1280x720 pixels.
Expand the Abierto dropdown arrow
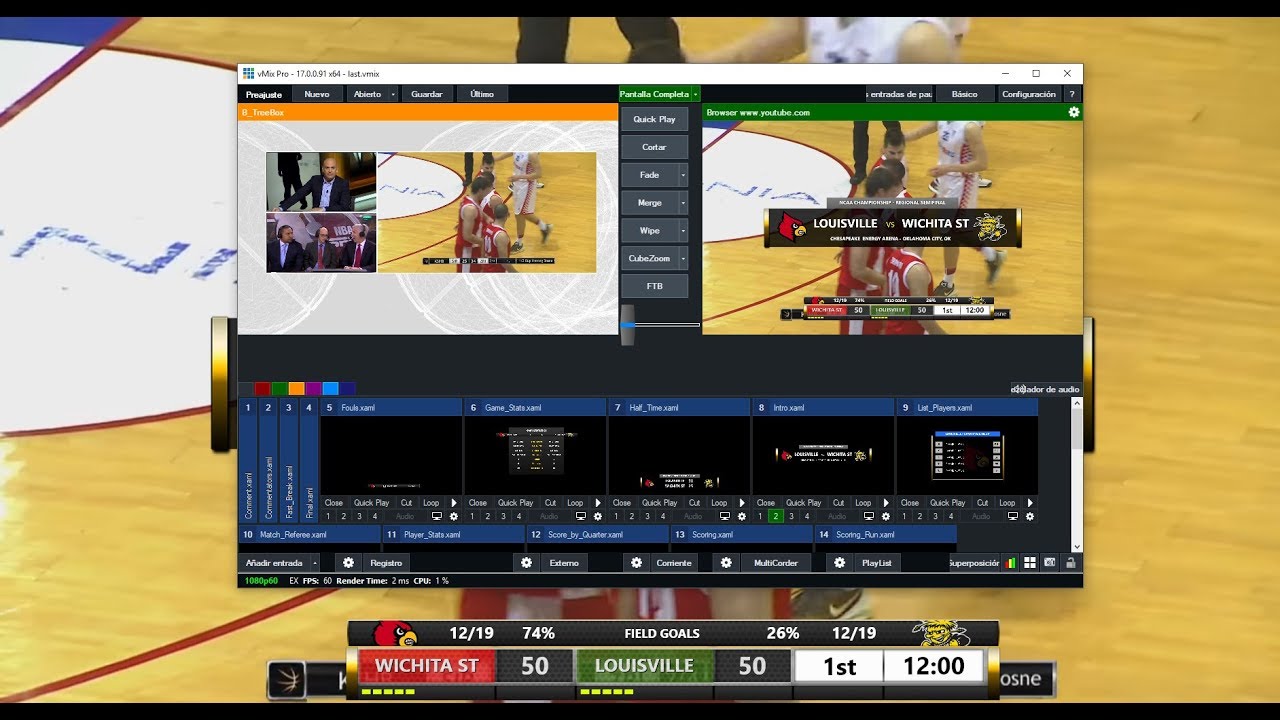pyautogui.click(x=393, y=94)
